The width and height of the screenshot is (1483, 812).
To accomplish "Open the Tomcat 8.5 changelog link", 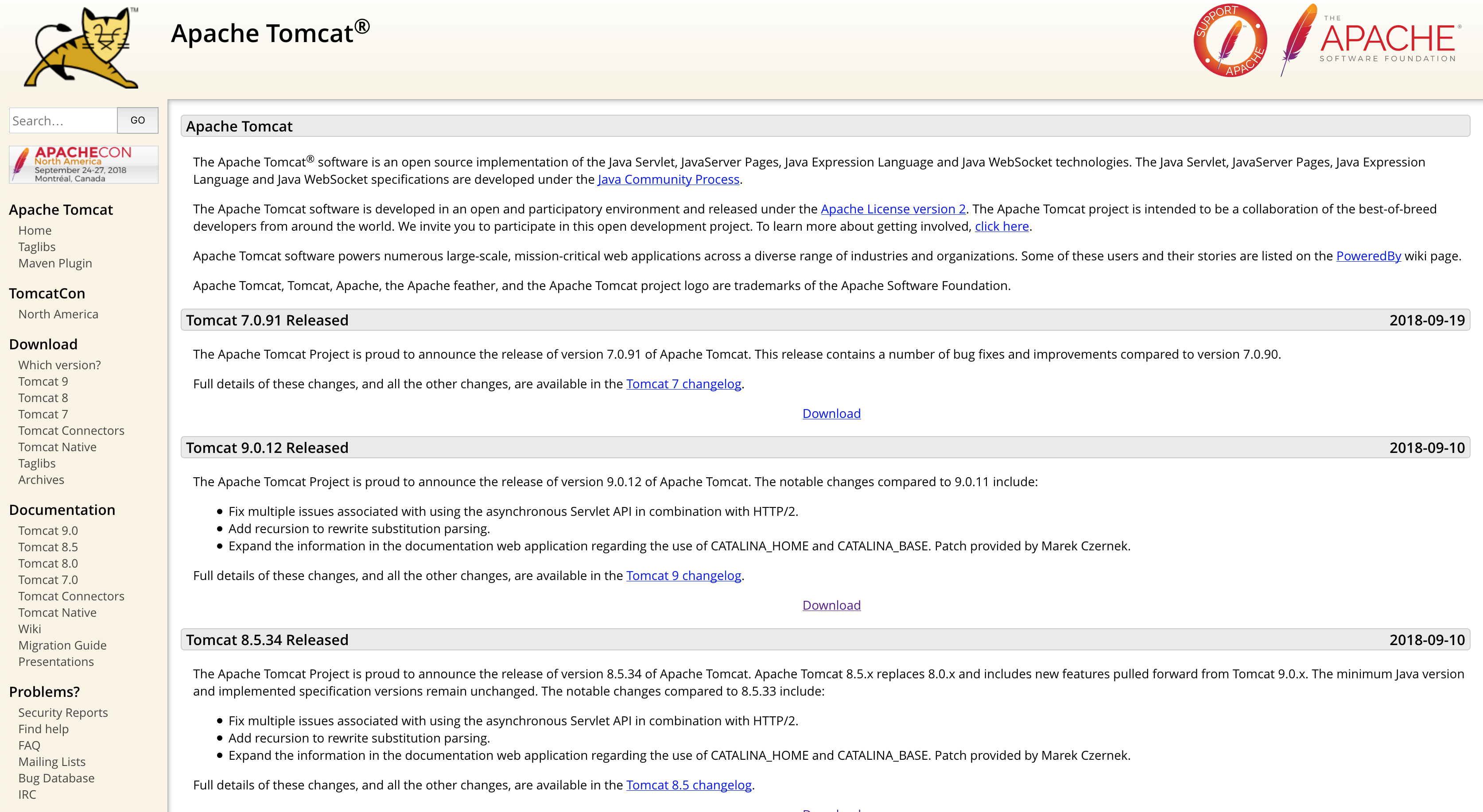I will 688,785.
